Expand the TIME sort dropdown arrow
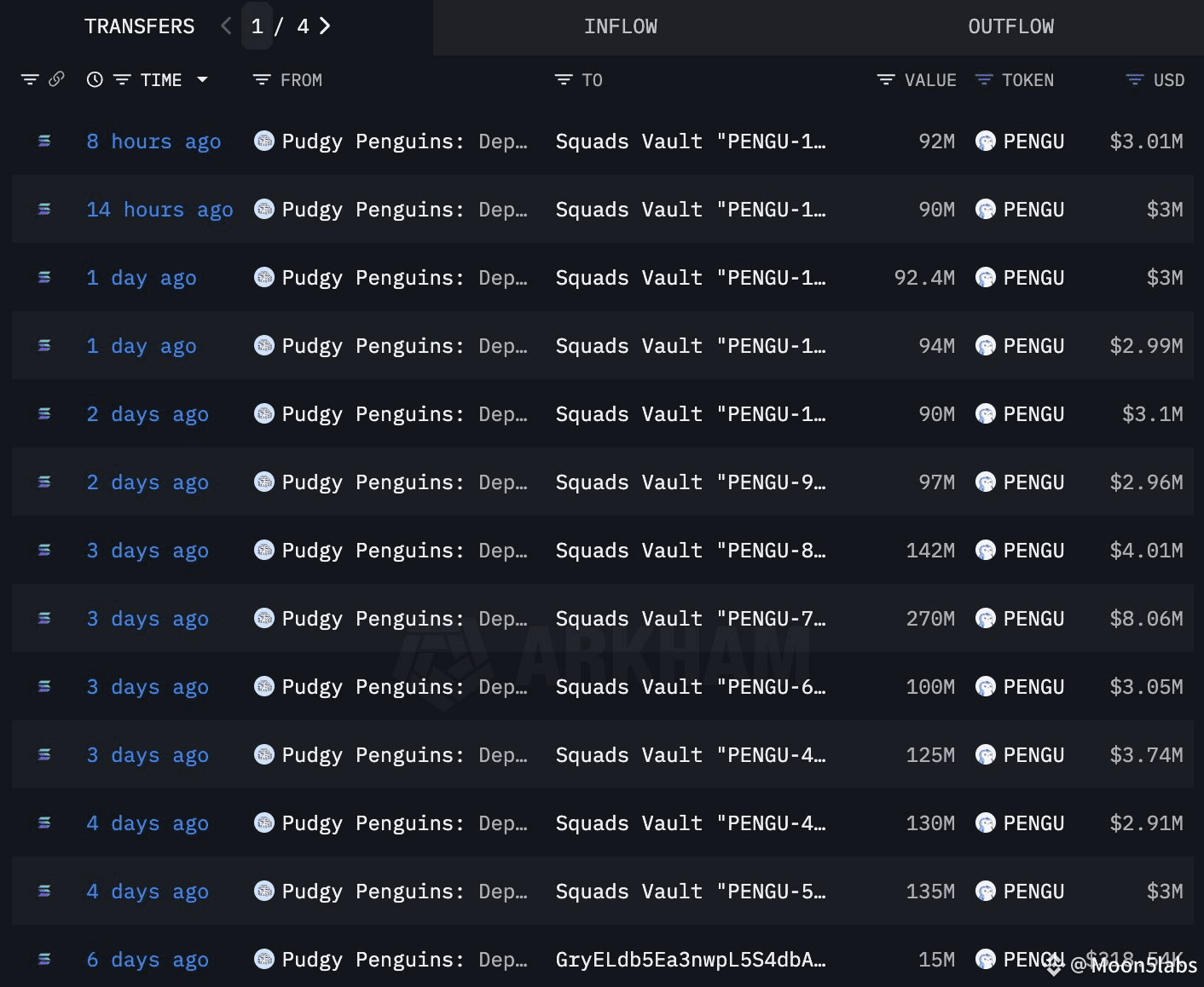The image size is (1204, 987). click(x=202, y=79)
